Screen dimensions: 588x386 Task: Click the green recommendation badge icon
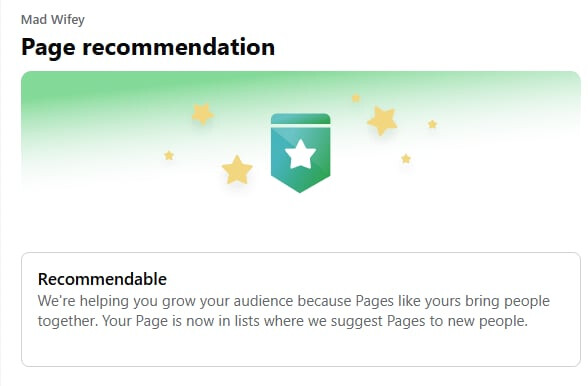300,153
